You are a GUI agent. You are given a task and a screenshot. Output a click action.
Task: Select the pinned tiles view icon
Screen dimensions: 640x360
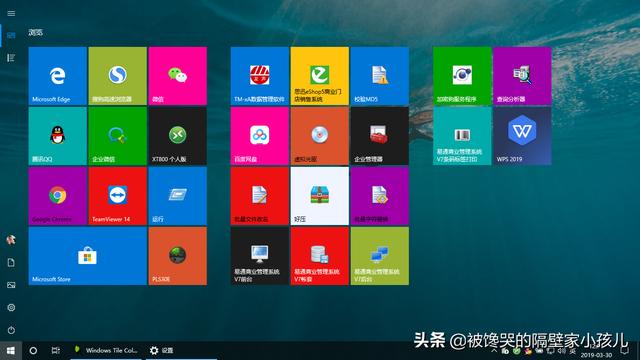(x=11, y=36)
